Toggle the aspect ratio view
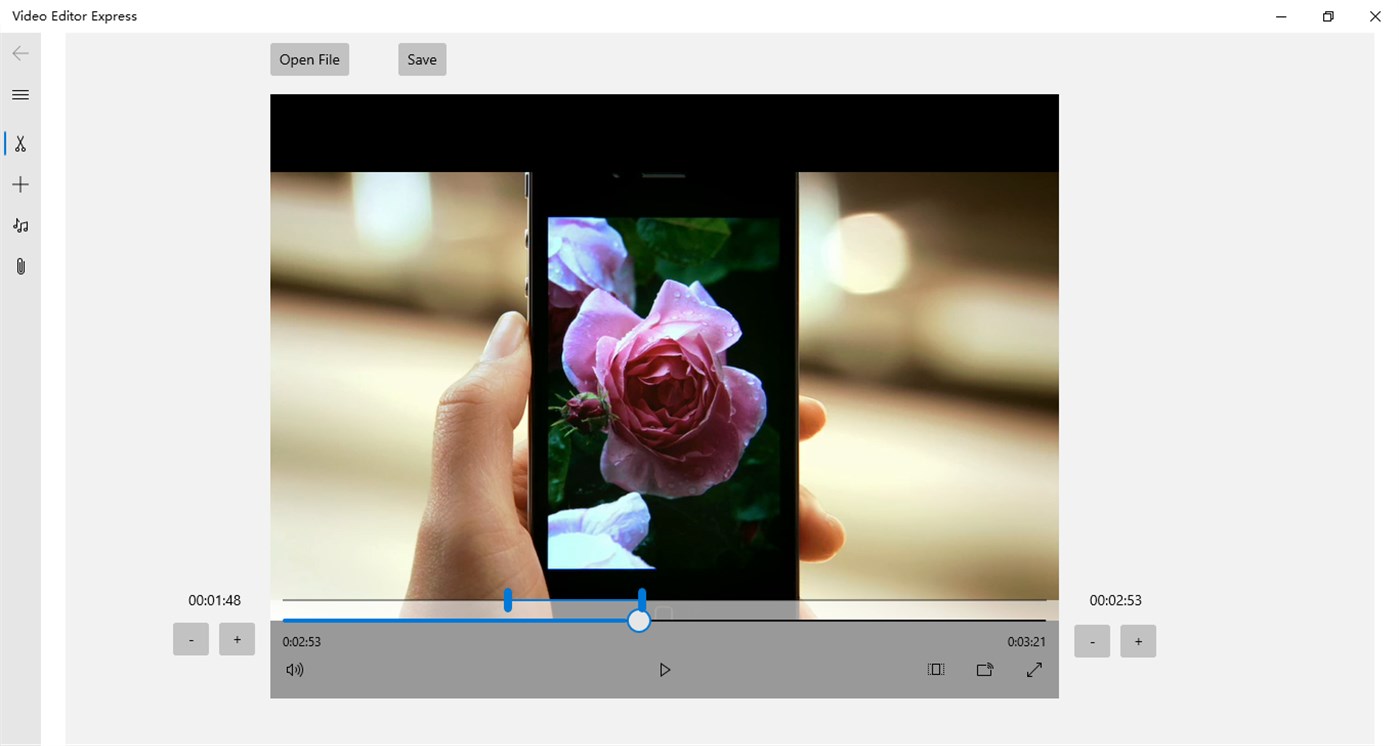Viewport: 1399px width, 746px height. coord(936,669)
